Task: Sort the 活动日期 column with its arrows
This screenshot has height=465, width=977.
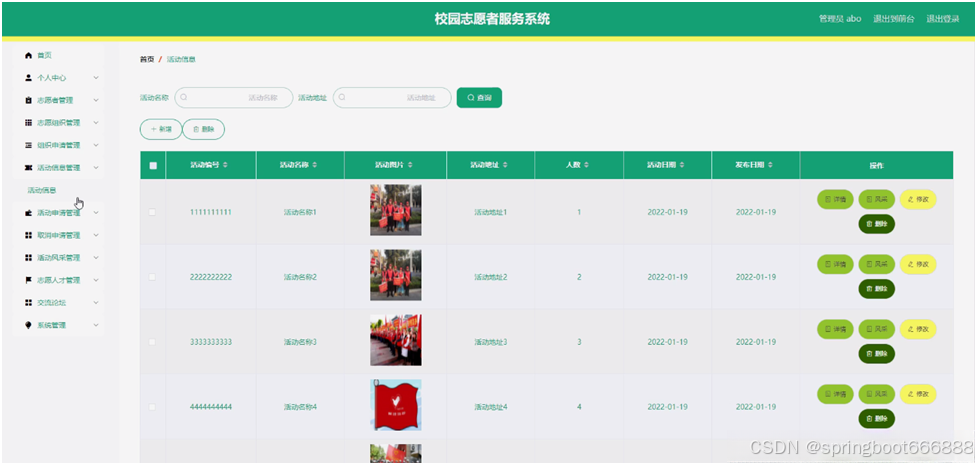Action: (682, 165)
